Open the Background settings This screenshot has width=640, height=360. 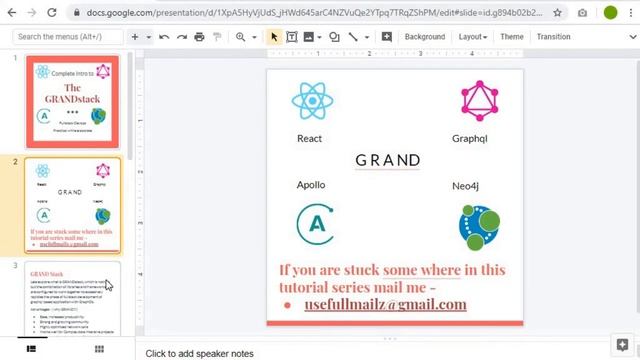[425, 37]
